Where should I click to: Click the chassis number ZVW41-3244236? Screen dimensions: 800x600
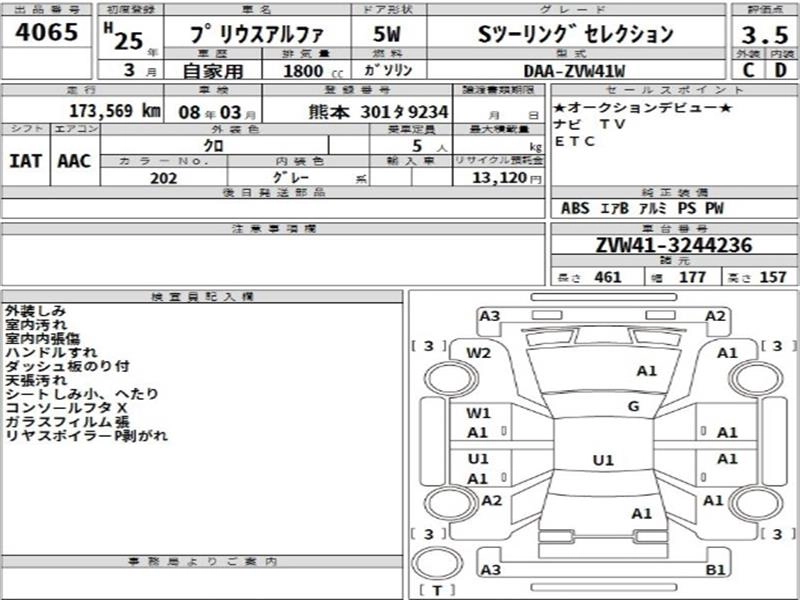673,245
